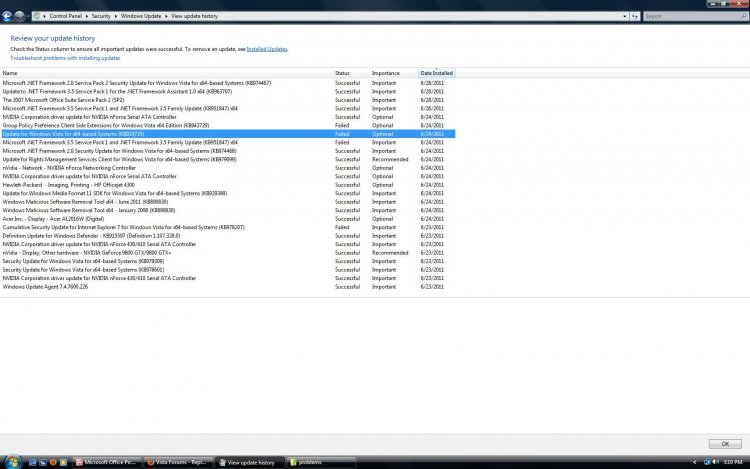Viewport: 750px width, 469px height.
Task: Select Definition Update for Windows Defender row
Action: click(x=228, y=236)
